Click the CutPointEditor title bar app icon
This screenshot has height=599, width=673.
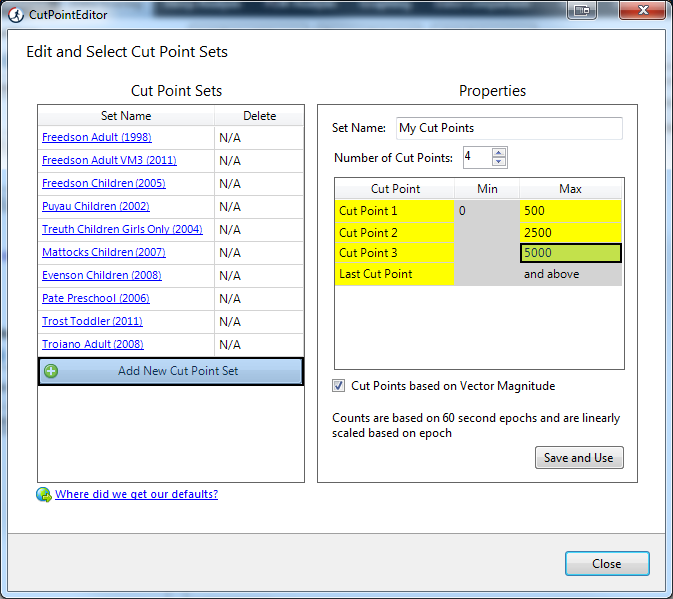click(16, 15)
